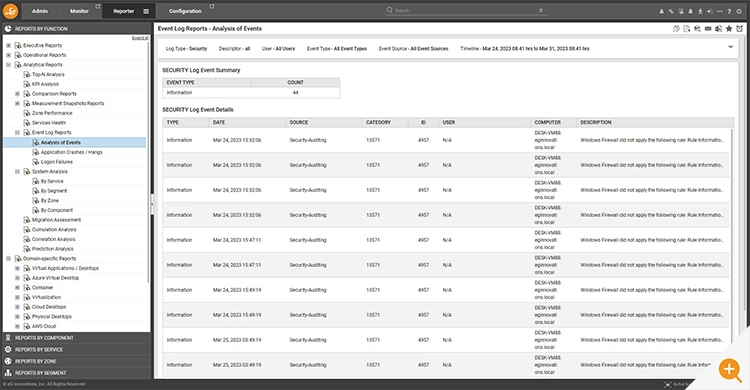Open the help question mark icon

(x=729, y=11)
